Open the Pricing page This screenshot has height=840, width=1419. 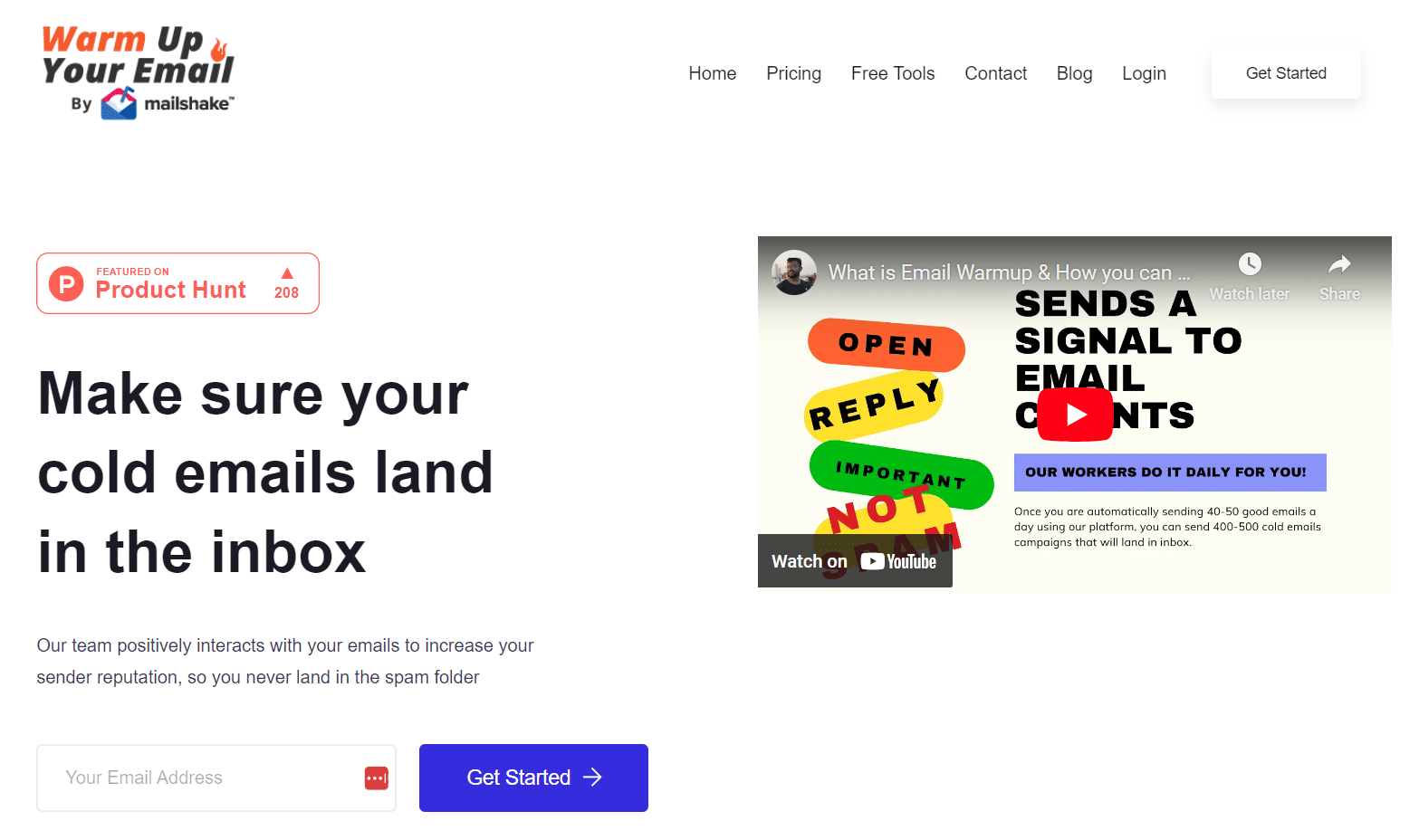click(x=793, y=73)
